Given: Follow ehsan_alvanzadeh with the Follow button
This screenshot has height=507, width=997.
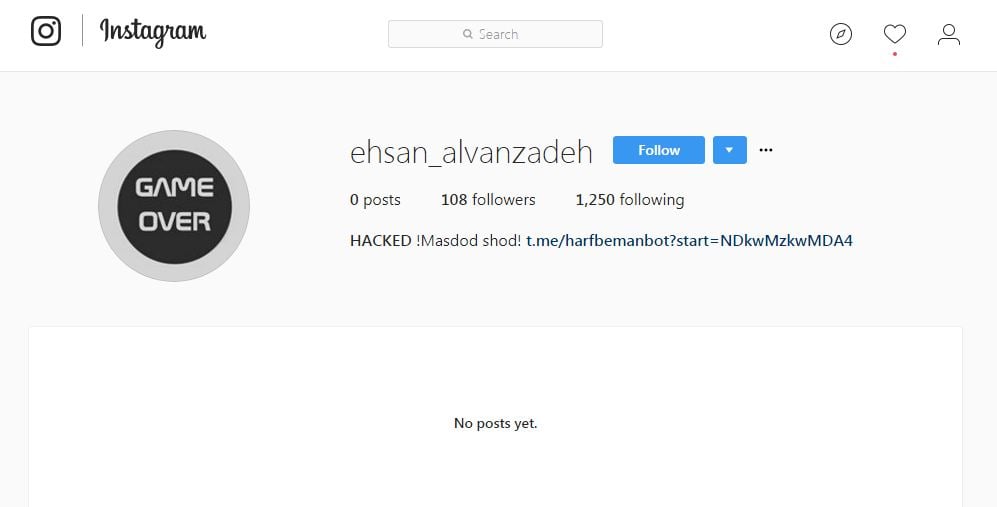Looking at the screenshot, I should point(659,150).
